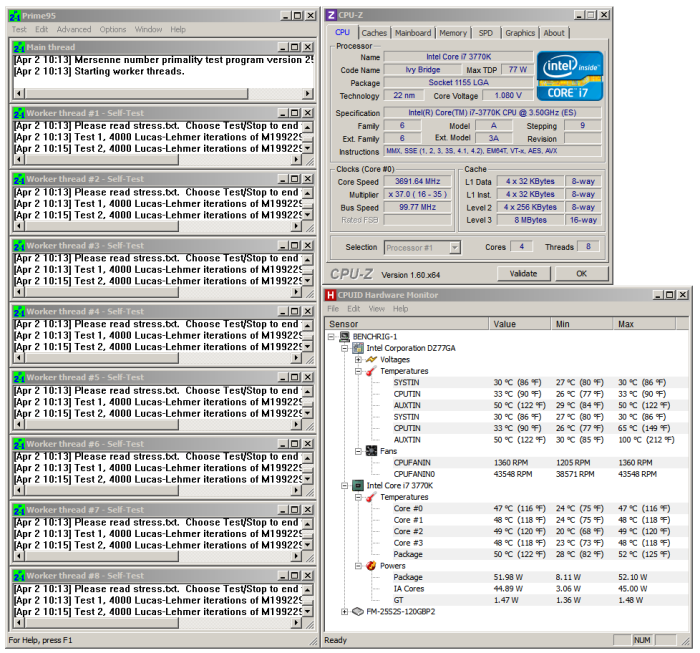Switch to the Memory tab in CPU-Z
This screenshot has width=700, height=653.
(453, 33)
